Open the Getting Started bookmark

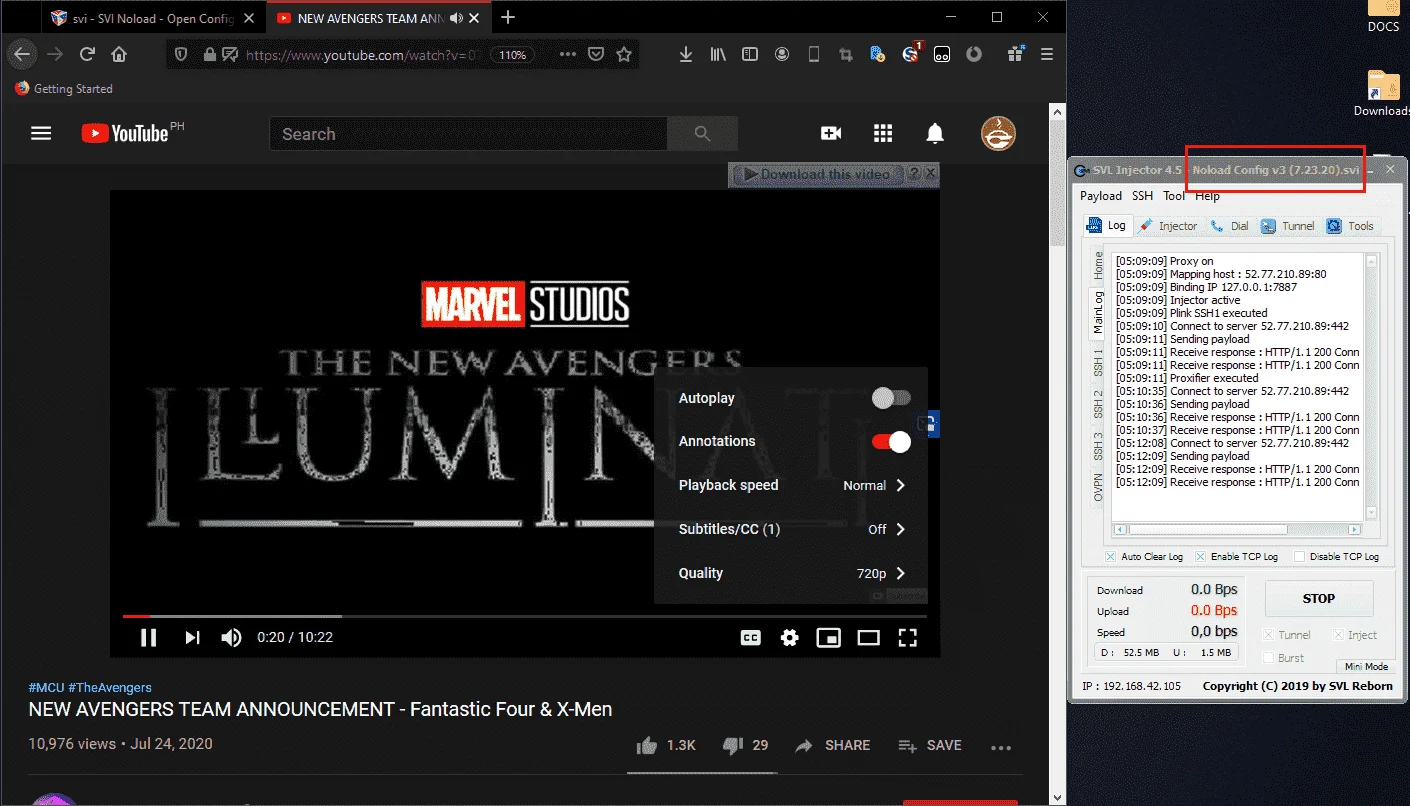(x=64, y=89)
